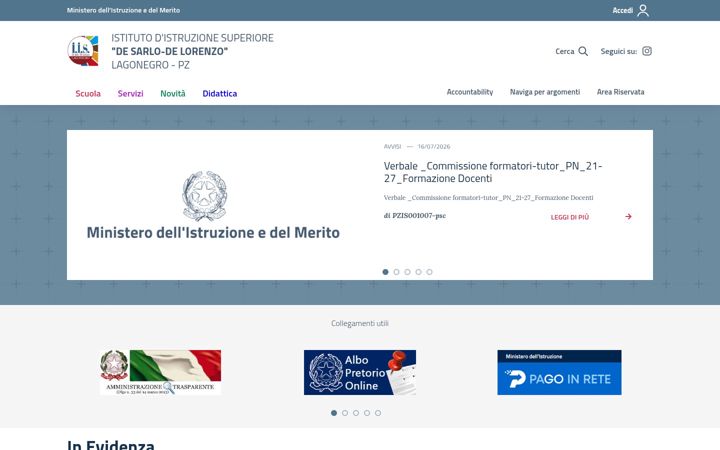The image size is (720, 450).
Task: Open the Novità menu
Action: (x=173, y=93)
